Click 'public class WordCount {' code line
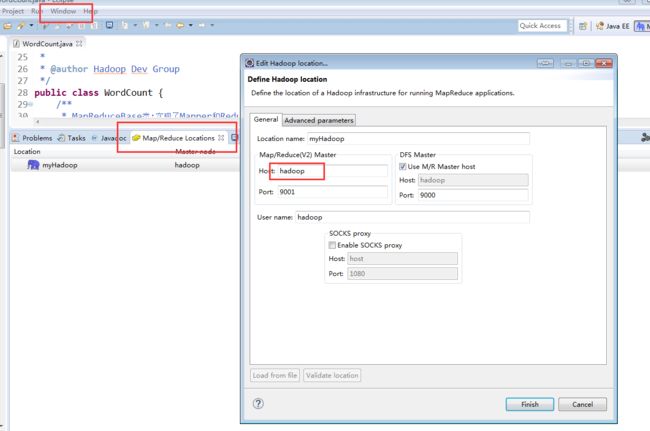The width and height of the screenshot is (650, 431). [99, 92]
